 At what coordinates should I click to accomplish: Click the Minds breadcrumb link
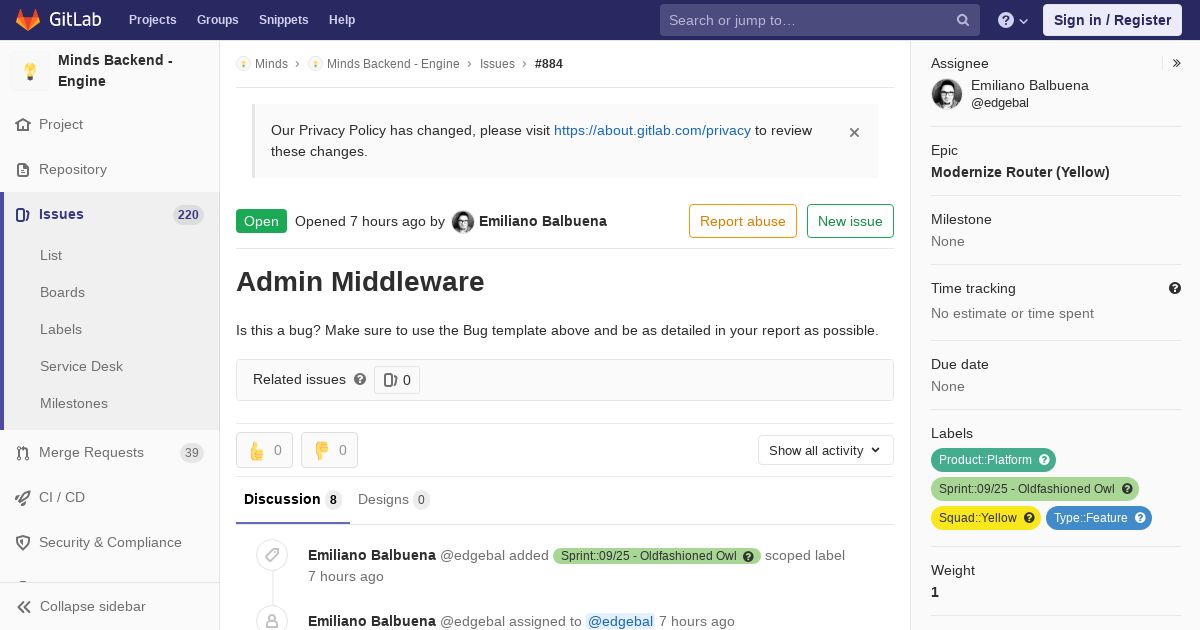pos(271,64)
